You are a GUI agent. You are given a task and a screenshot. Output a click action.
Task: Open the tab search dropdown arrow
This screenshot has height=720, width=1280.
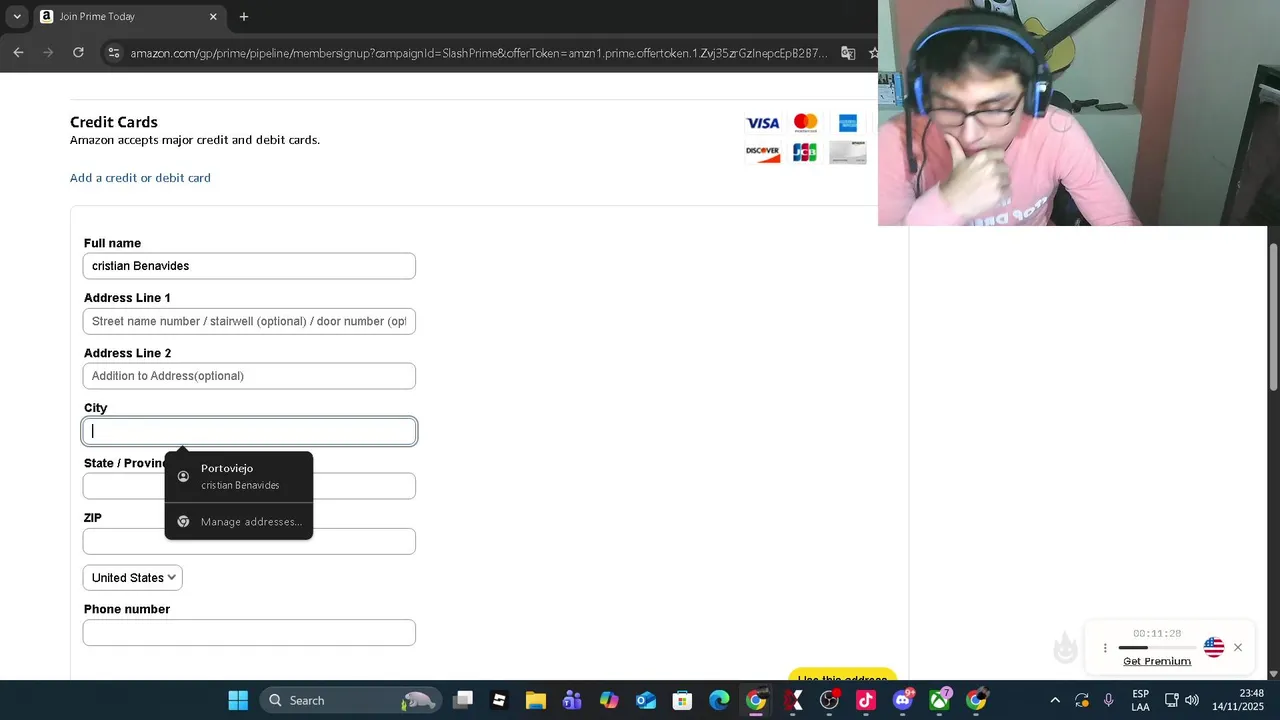click(x=17, y=16)
